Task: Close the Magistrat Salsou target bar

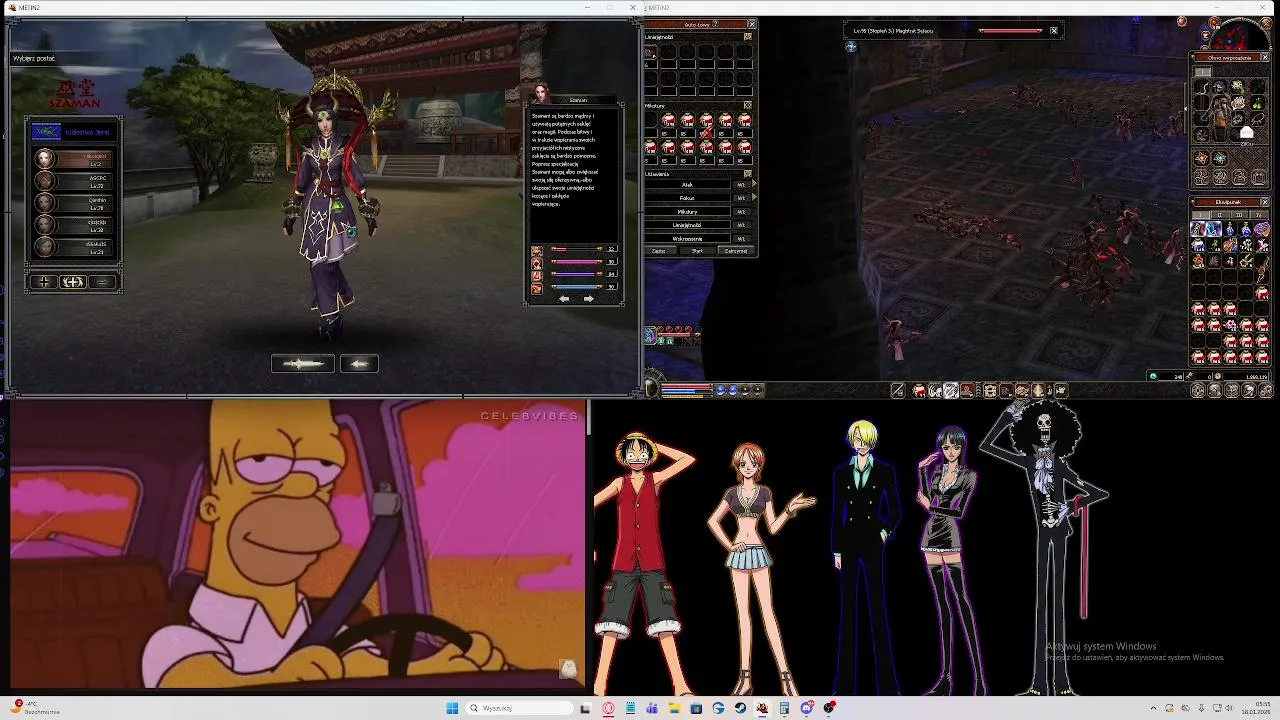Action: tap(1054, 30)
